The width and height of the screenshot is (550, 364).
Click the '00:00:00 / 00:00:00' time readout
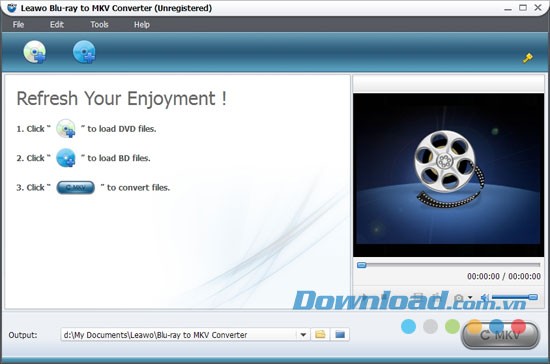(x=504, y=276)
